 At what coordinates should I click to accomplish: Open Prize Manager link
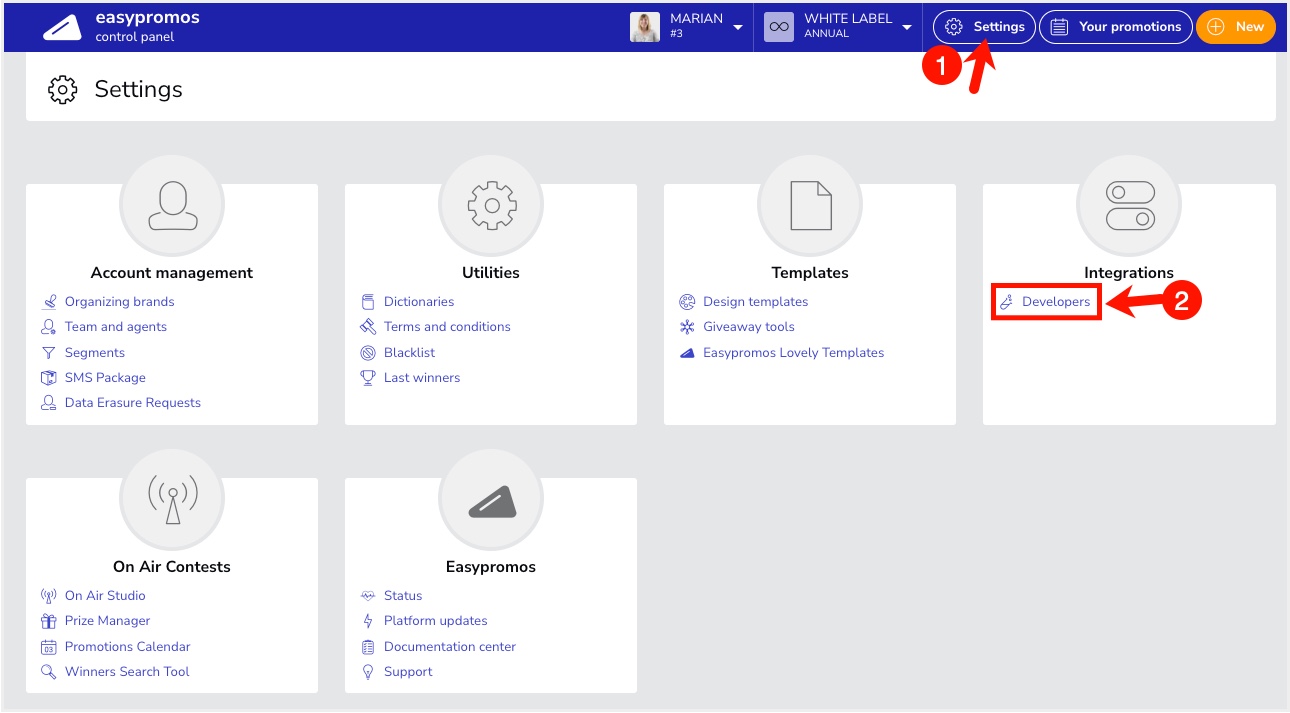coord(107,621)
